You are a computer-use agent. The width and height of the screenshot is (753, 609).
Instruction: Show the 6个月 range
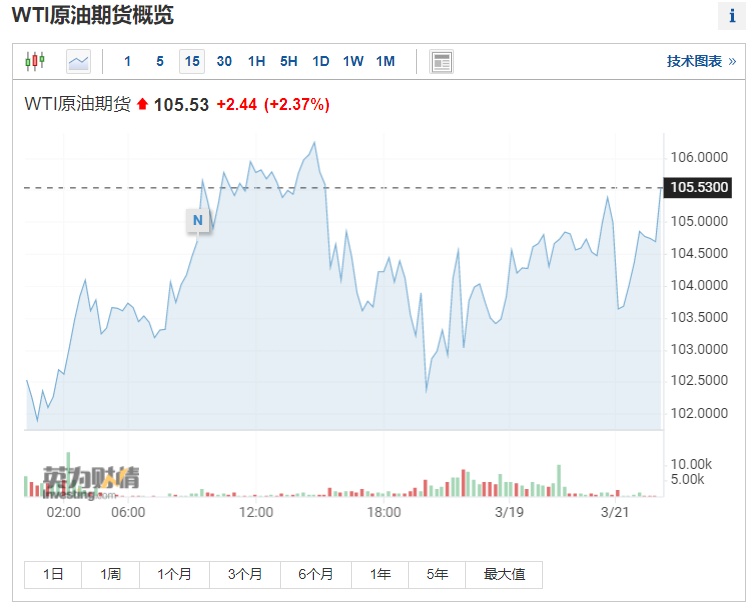click(x=316, y=574)
